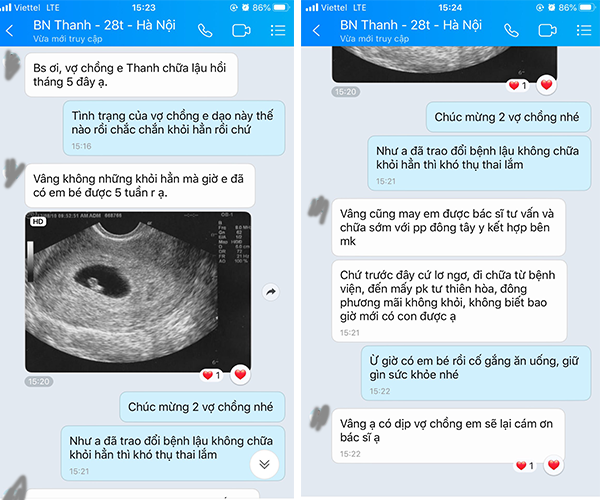View reaction count on last message
This screenshot has width=600, height=500.
(525, 466)
